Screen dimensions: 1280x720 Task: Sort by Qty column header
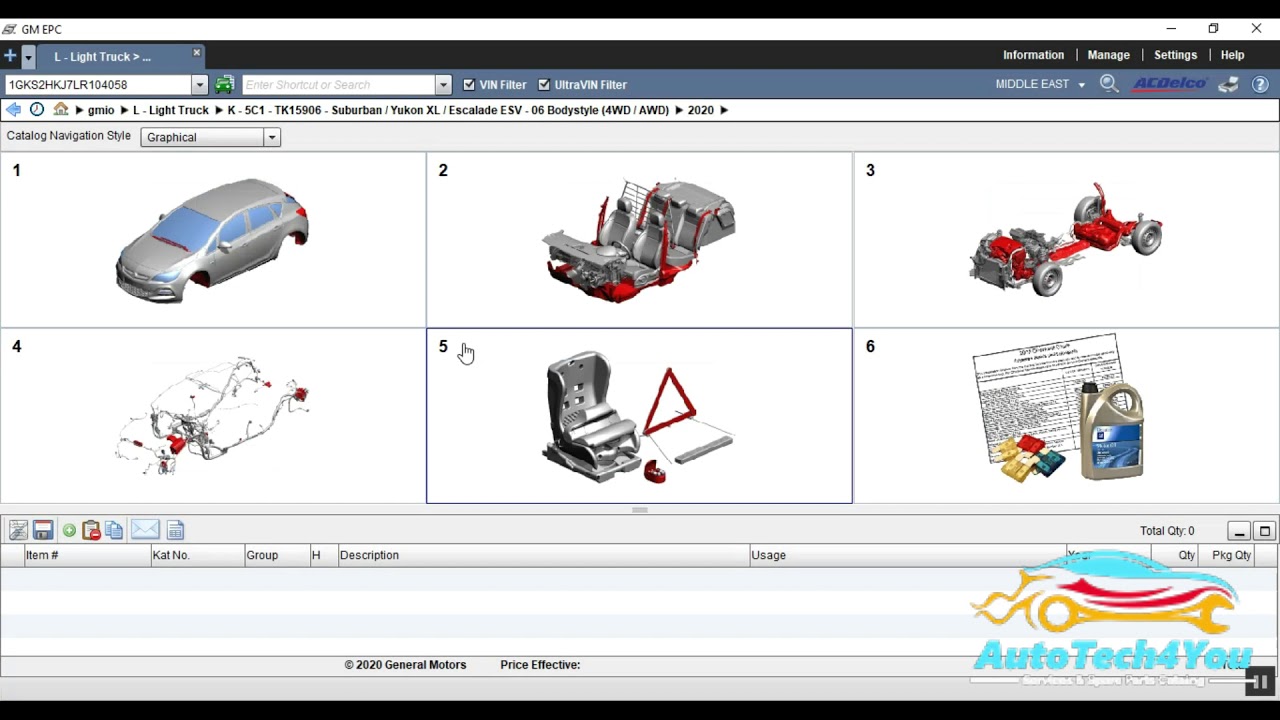tap(1176, 555)
